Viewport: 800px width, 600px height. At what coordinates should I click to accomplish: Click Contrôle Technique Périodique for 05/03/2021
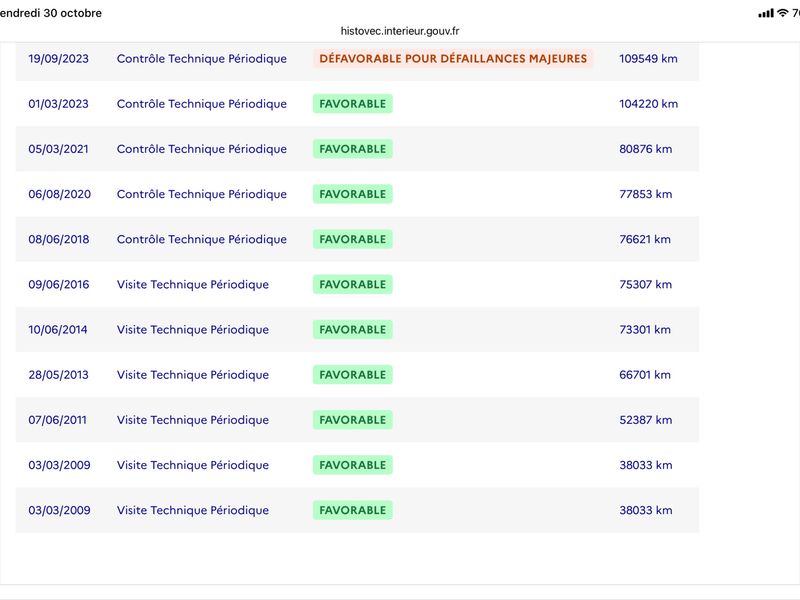pos(202,149)
